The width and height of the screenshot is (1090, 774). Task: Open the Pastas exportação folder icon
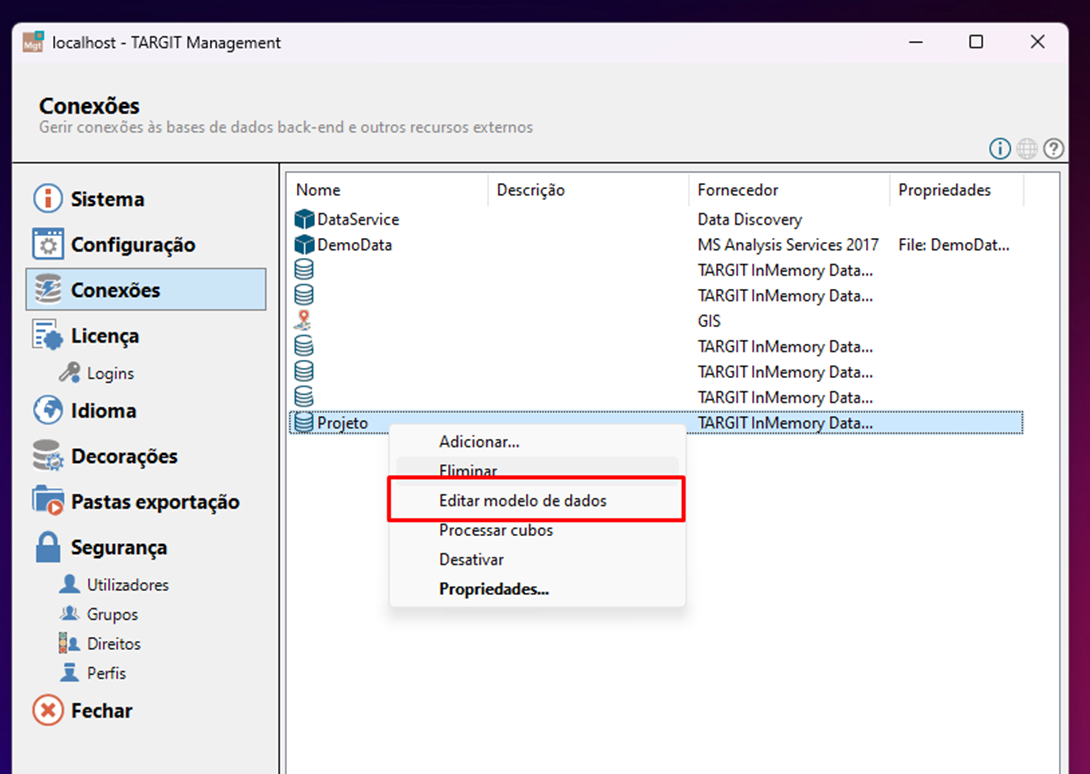coord(47,501)
